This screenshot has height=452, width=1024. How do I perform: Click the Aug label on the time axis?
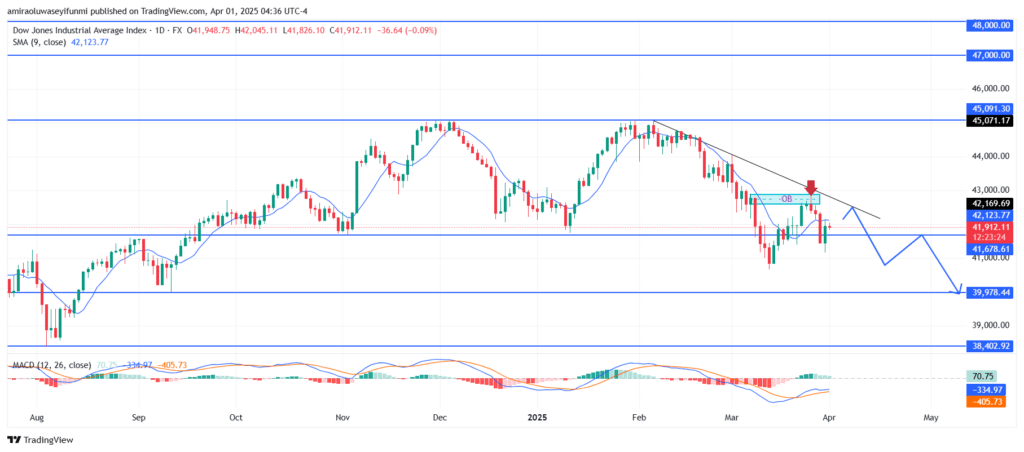point(36,417)
